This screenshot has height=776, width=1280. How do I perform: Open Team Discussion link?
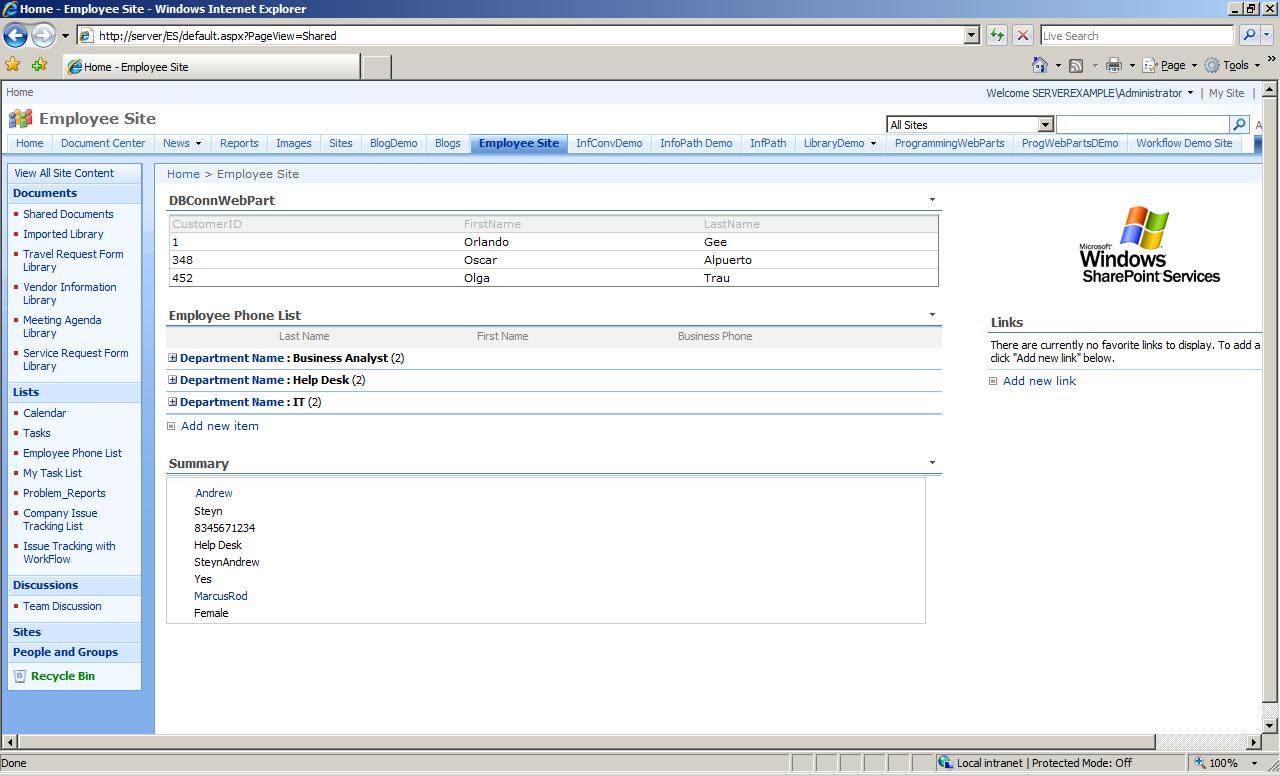[62, 606]
